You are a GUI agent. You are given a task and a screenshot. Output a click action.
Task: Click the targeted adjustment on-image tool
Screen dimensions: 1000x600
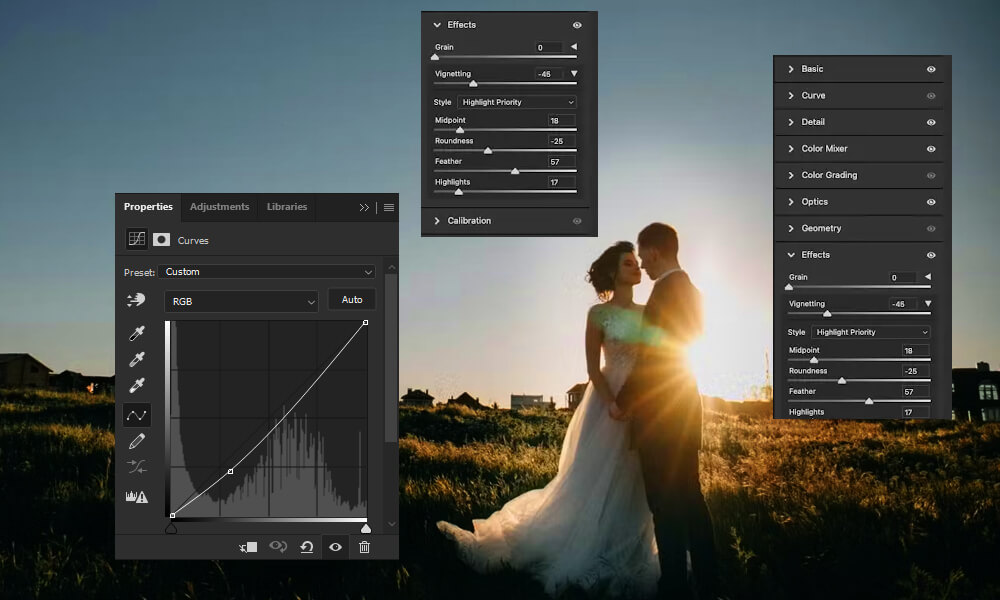137,300
